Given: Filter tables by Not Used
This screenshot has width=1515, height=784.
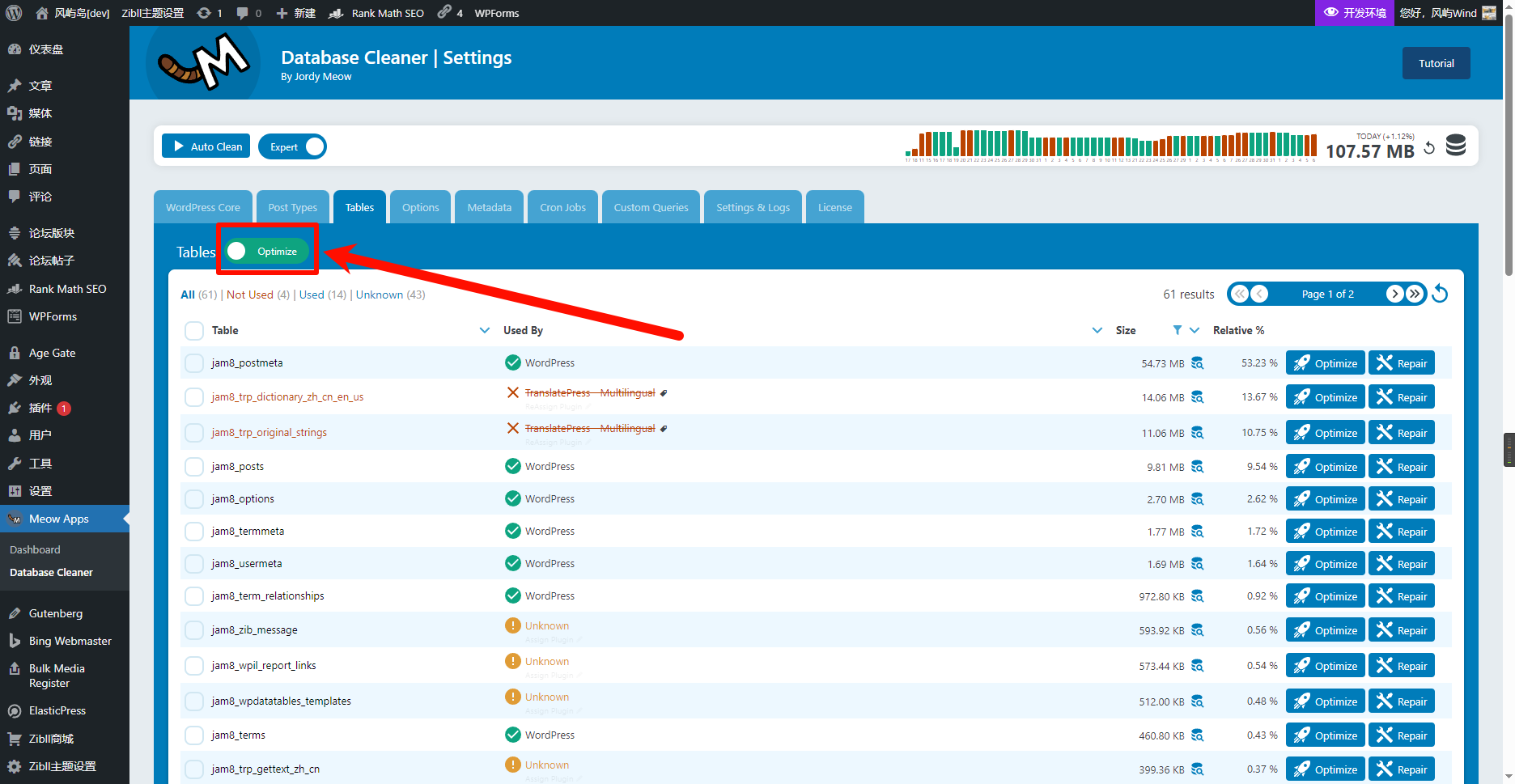Looking at the screenshot, I should coord(250,295).
